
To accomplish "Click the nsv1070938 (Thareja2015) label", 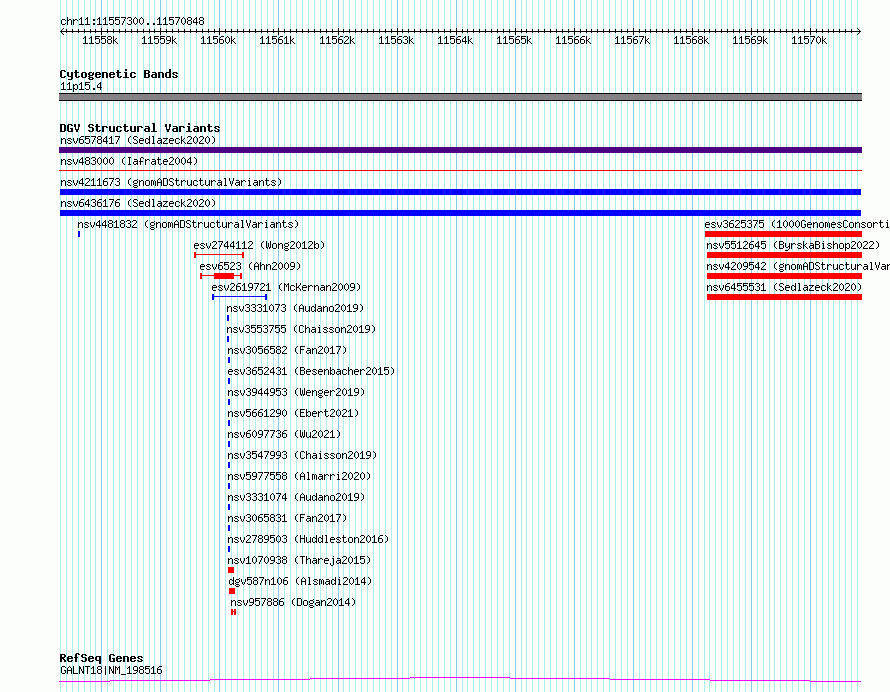I will (299, 560).
